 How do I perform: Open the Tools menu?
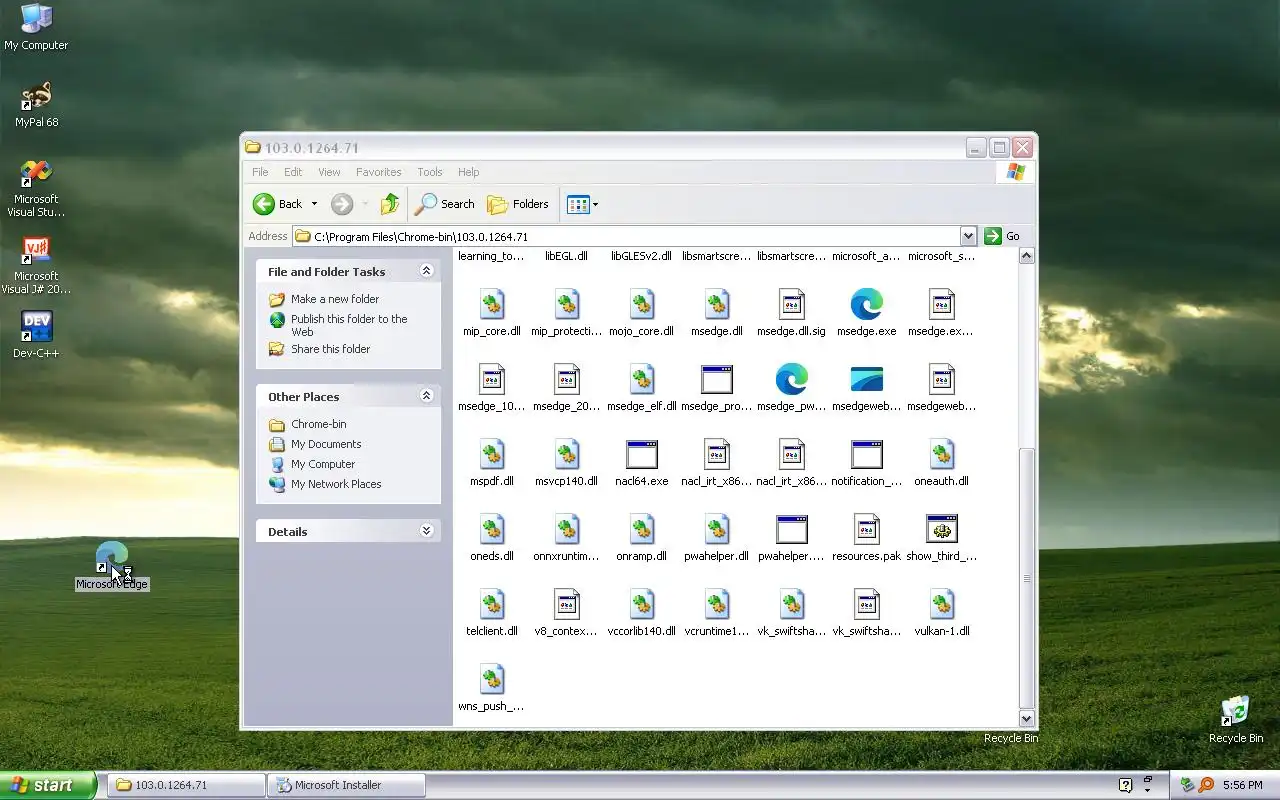pos(430,172)
